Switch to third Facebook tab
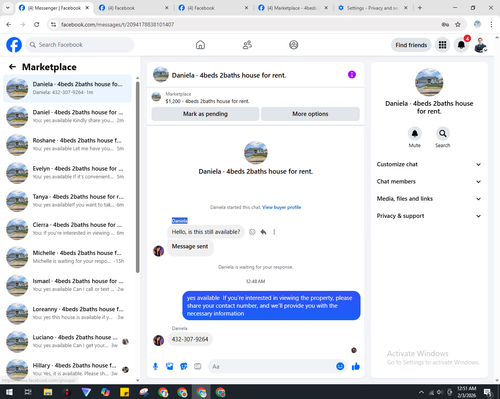The image size is (500, 399). [x=214, y=8]
